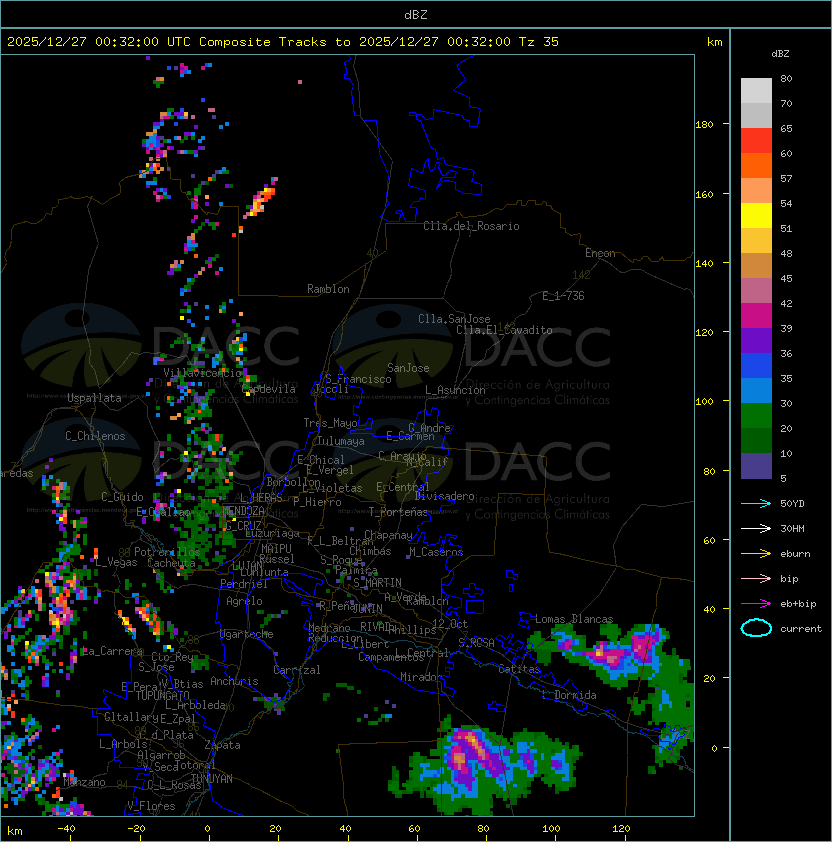Click the 65 value on dBZ scale
Screen dimensions: 832x842
coord(786,128)
